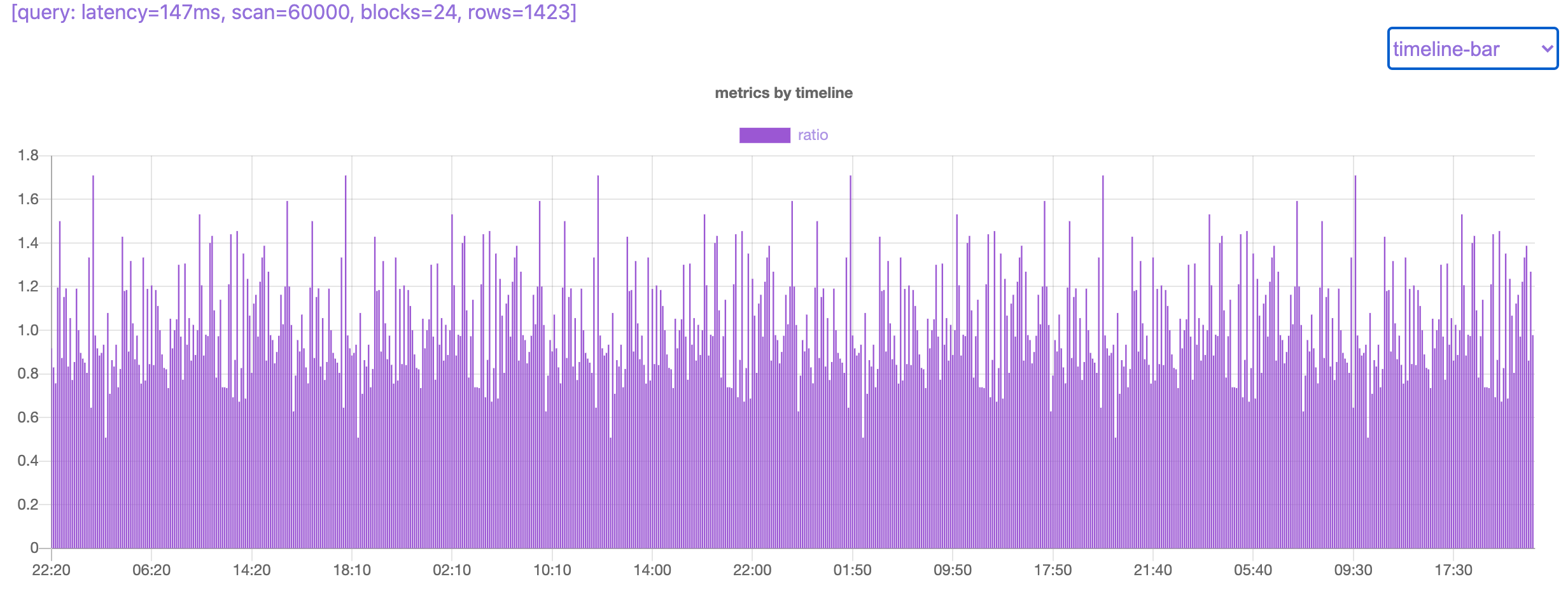The width and height of the screenshot is (1568, 593).
Task: Open the timeline-bar chart type dropdown
Action: [x=1473, y=48]
